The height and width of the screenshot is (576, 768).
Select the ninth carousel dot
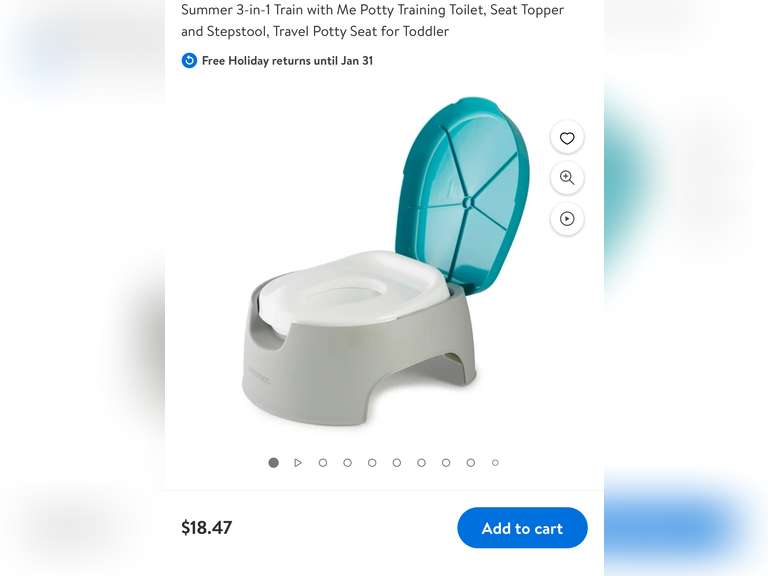tap(471, 462)
